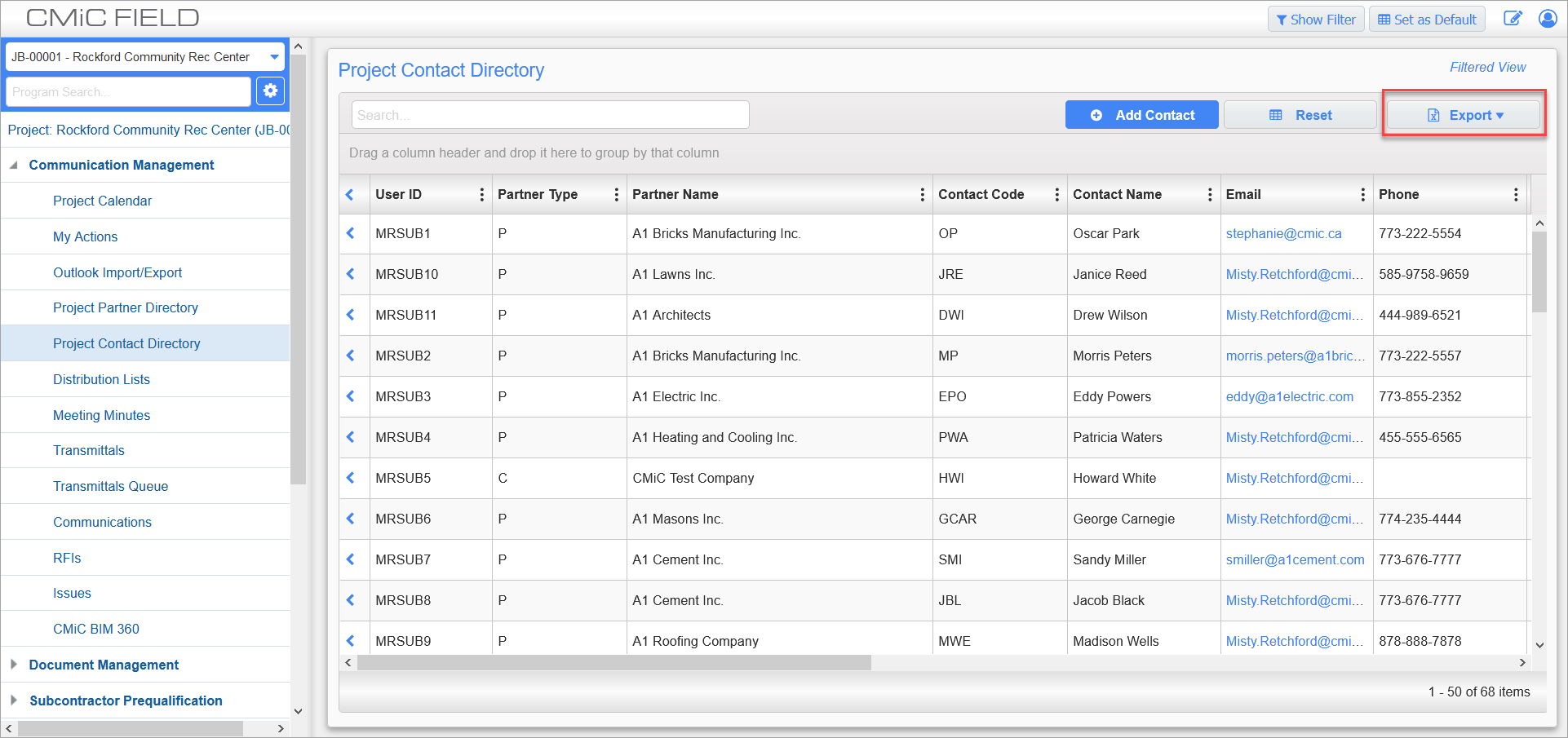Click the contact Search input field
Screen dimensions: 1568x738
tap(551, 115)
